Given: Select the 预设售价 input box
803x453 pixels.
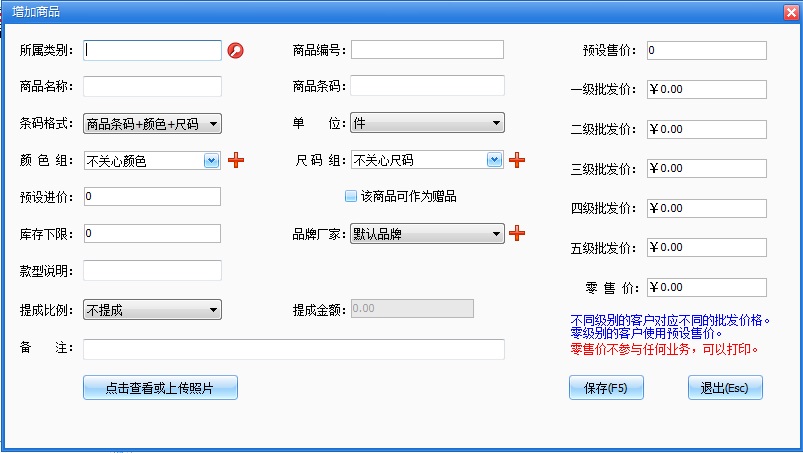Looking at the screenshot, I should coord(706,50).
